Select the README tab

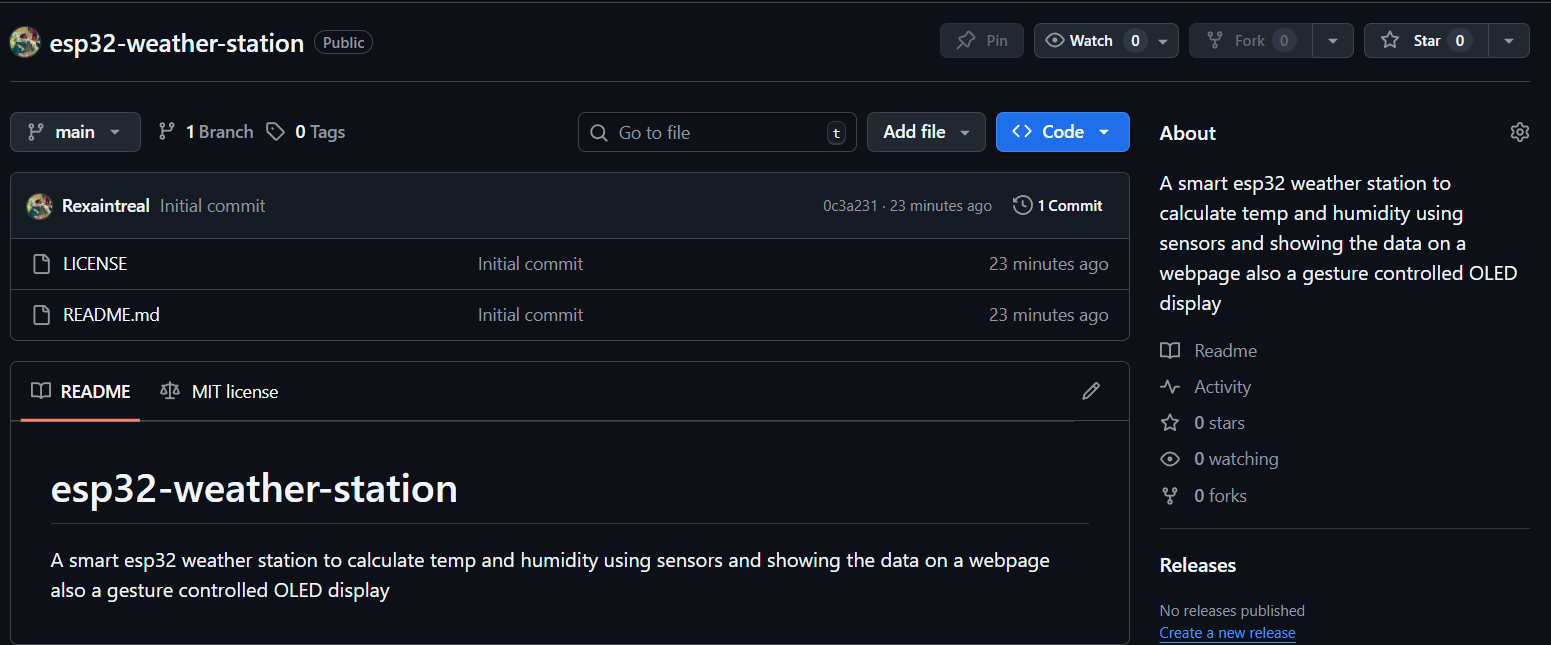81,392
